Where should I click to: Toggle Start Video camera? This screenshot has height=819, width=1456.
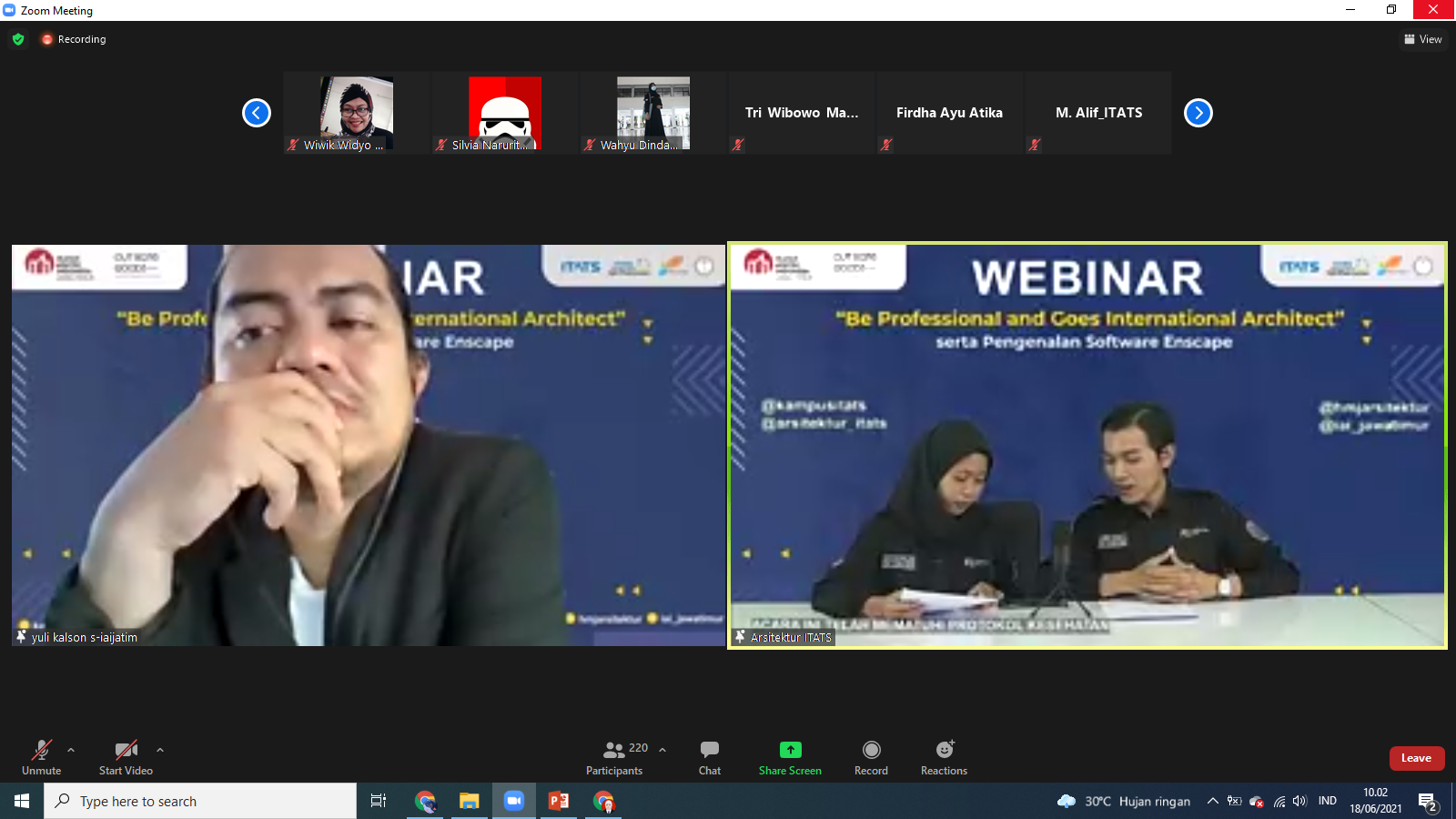tap(126, 757)
